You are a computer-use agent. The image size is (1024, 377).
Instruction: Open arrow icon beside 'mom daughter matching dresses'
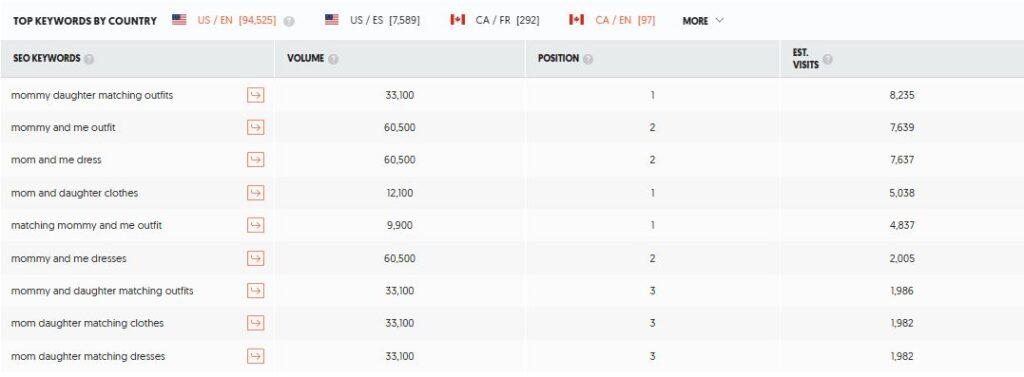click(255, 356)
